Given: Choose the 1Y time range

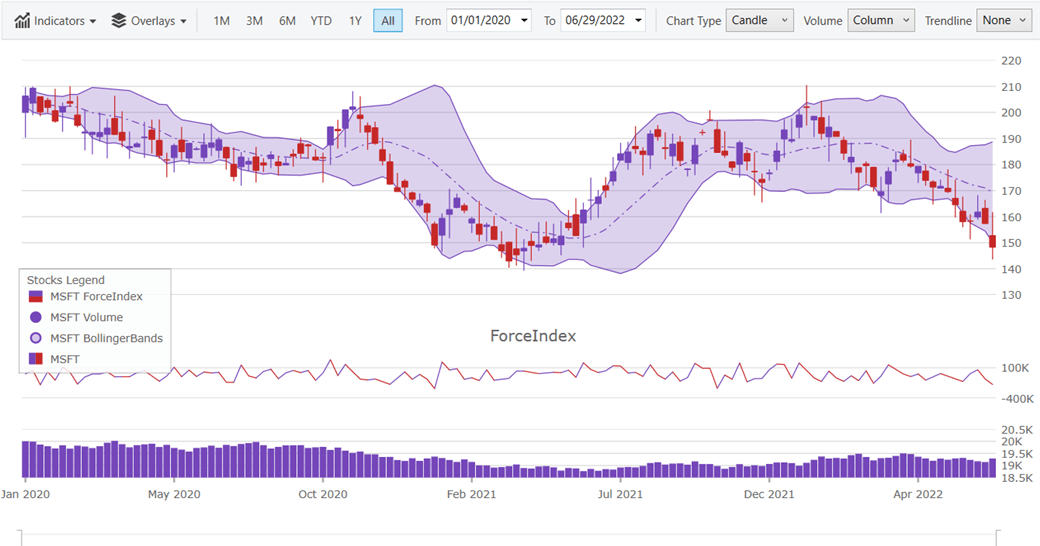Looking at the screenshot, I should pos(356,21).
